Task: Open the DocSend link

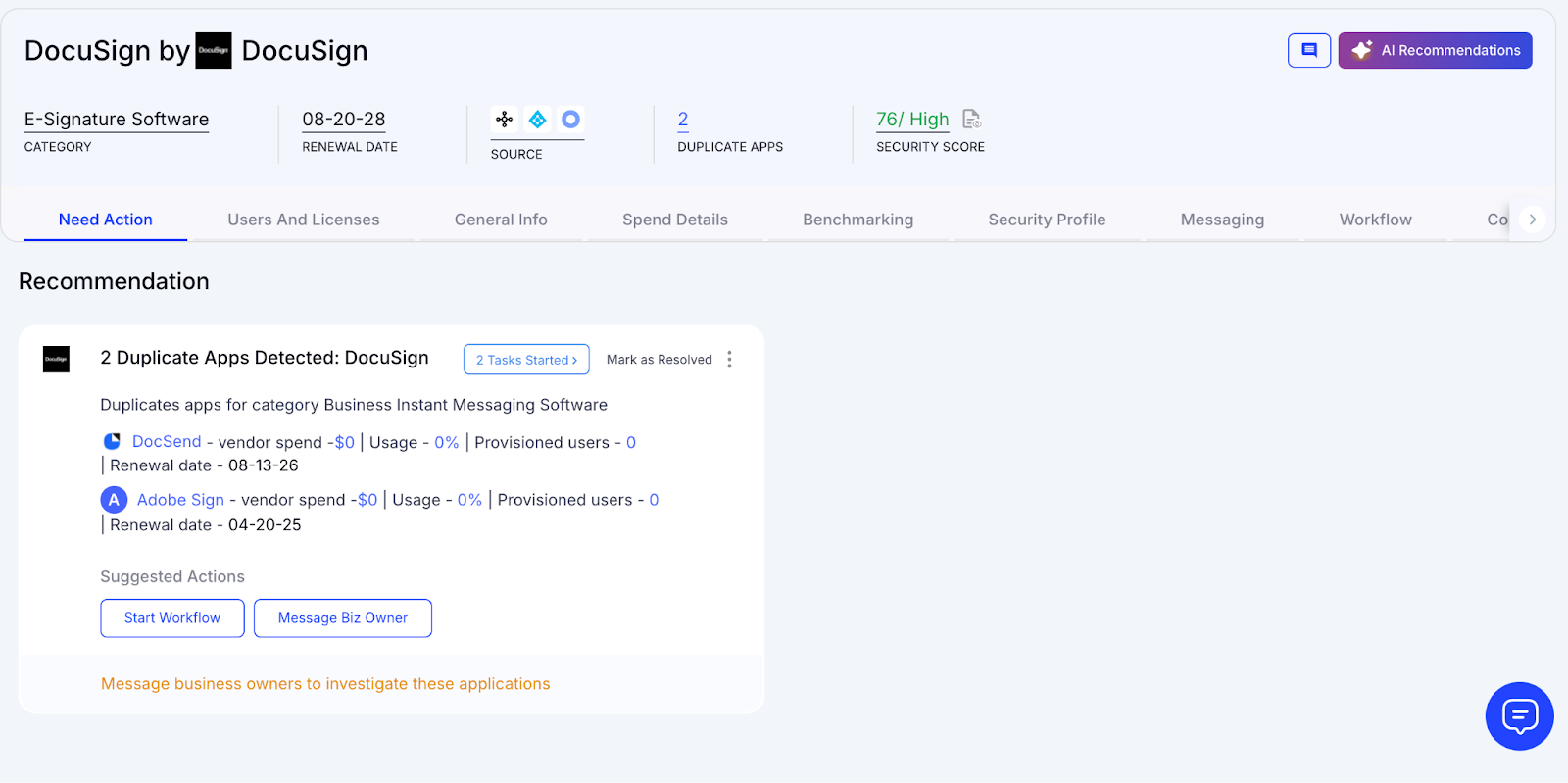Action: (167, 442)
